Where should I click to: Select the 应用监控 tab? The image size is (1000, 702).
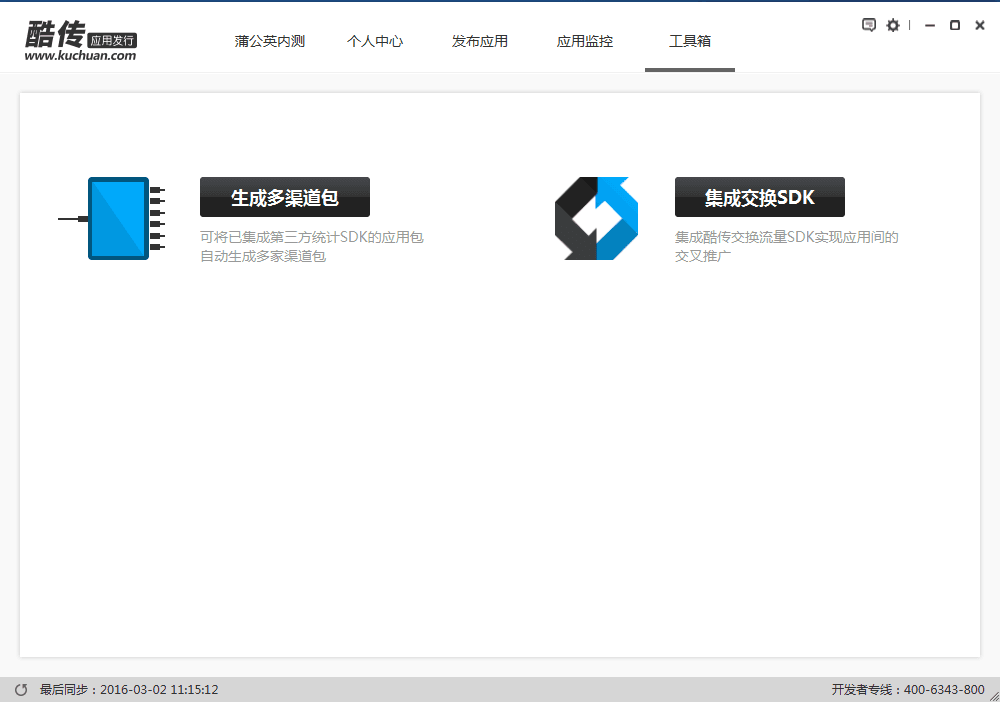(x=585, y=41)
